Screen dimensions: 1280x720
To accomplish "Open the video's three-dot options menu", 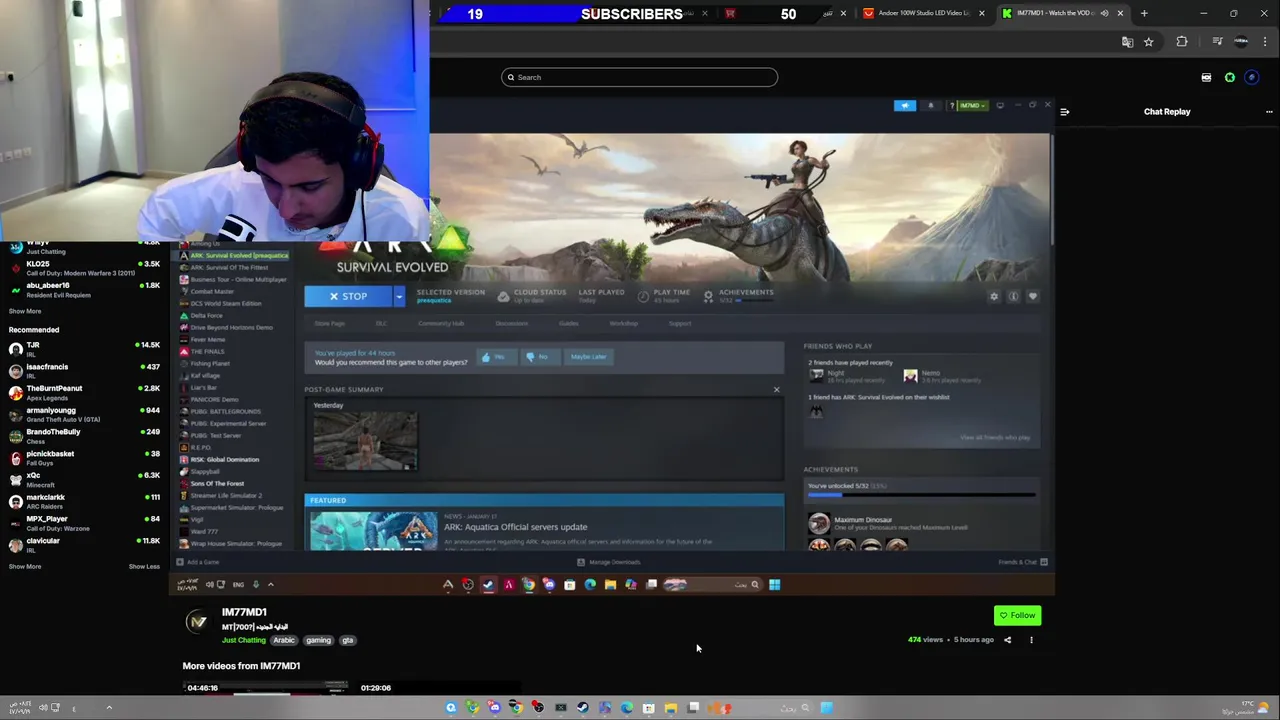I will tap(1031, 640).
